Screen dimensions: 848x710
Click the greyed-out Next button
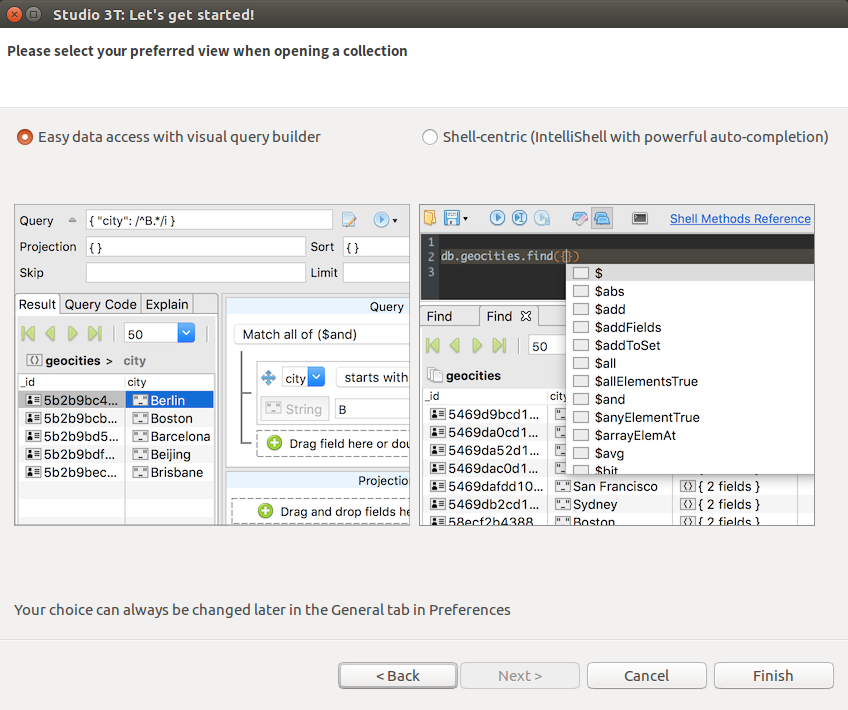520,676
